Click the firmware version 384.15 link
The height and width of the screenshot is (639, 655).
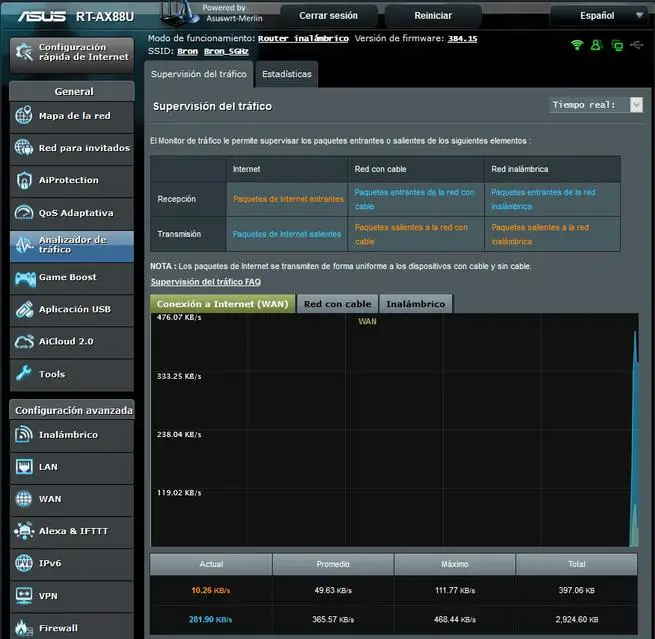462,38
